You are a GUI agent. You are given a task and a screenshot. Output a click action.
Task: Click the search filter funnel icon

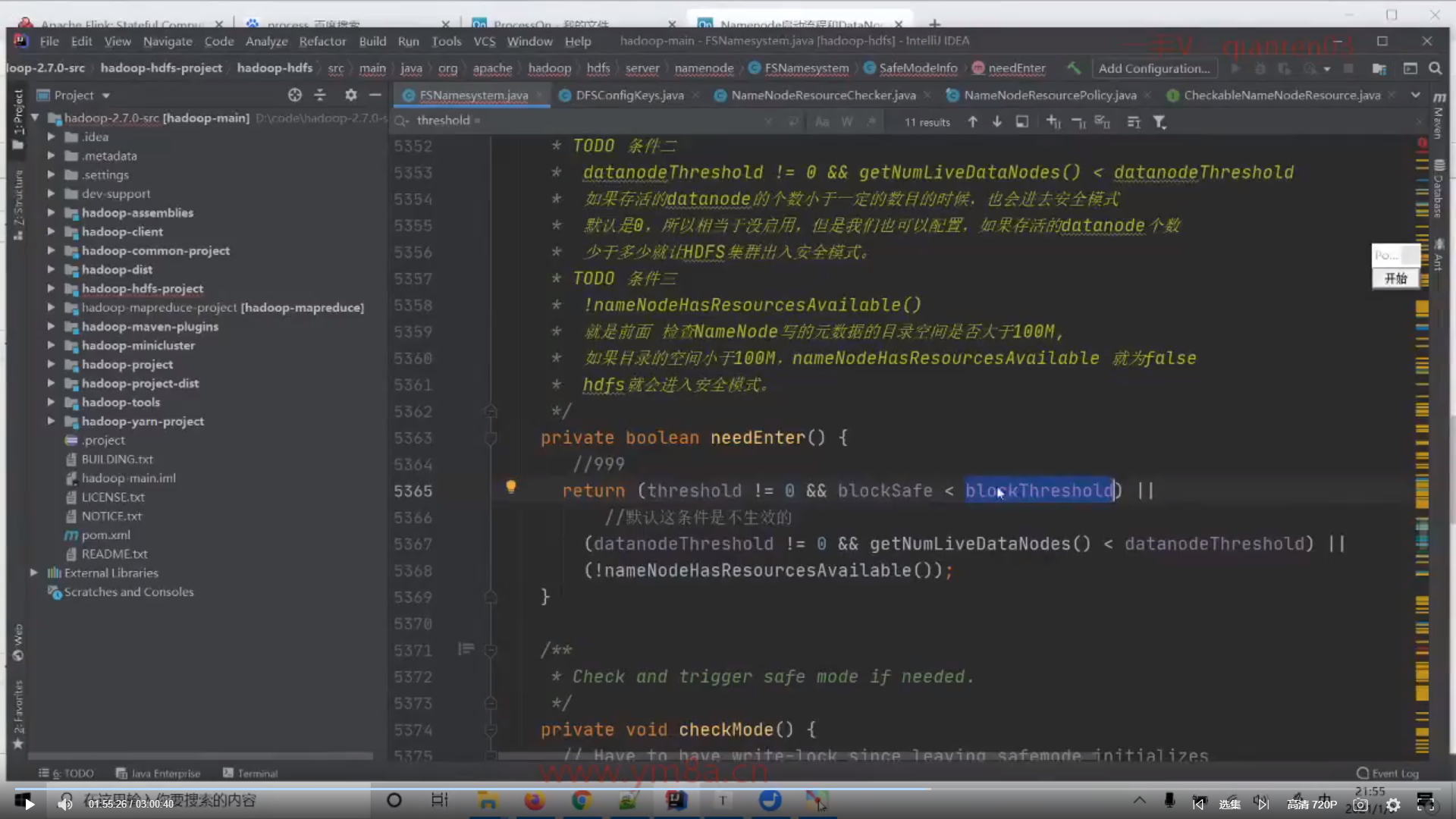click(x=1159, y=122)
